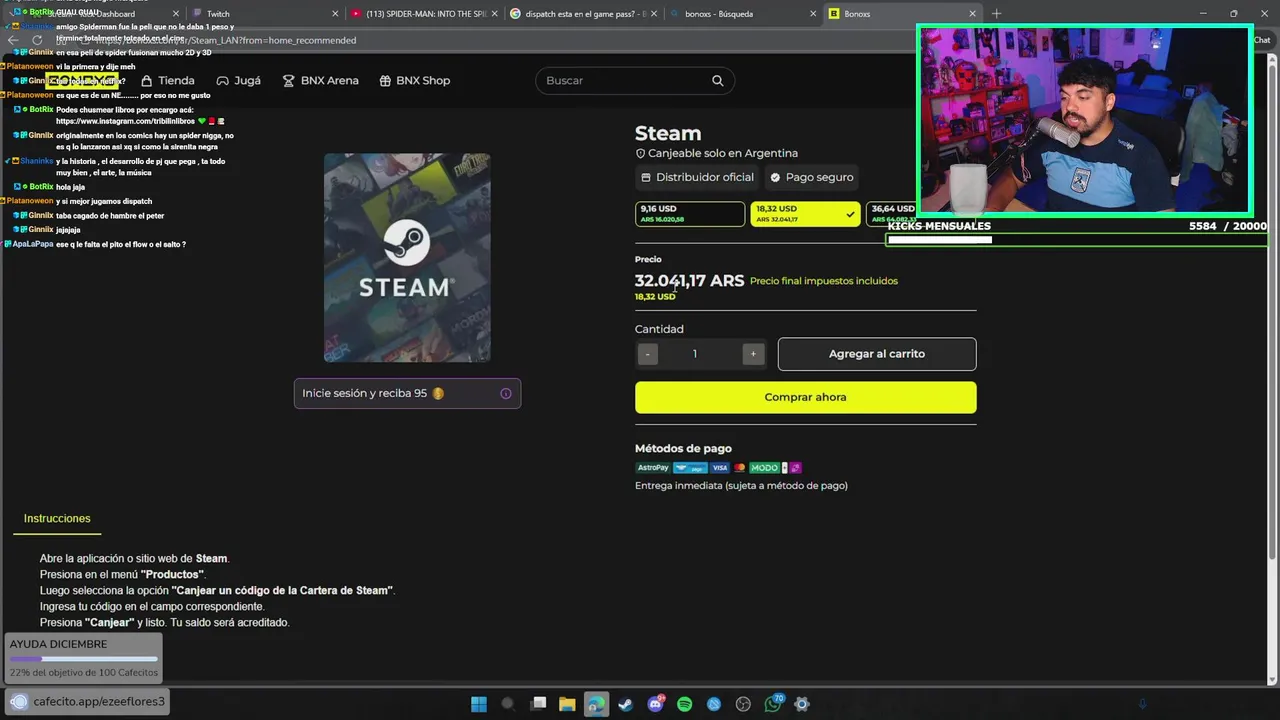Image resolution: width=1280 pixels, height=720 pixels.
Task: Click the Kicks Mensuales progress bar
Action: [x=1076, y=239]
